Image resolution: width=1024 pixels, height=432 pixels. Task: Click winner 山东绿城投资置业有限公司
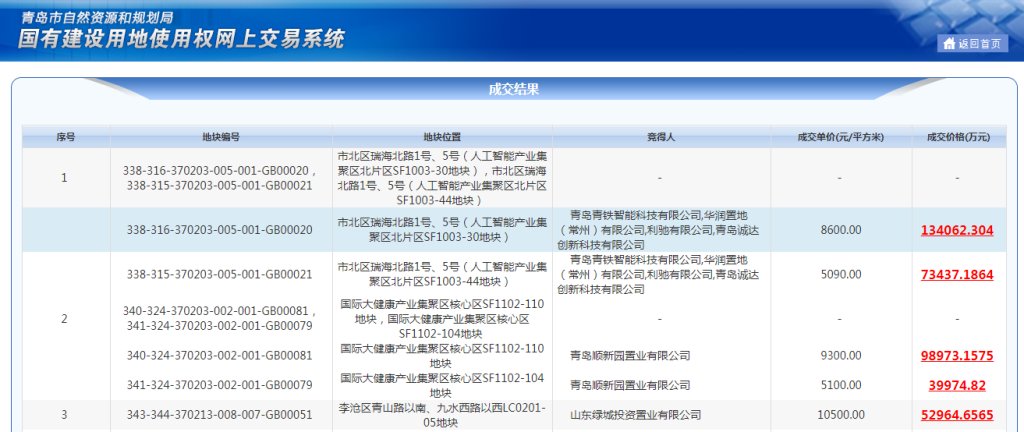pos(635,414)
